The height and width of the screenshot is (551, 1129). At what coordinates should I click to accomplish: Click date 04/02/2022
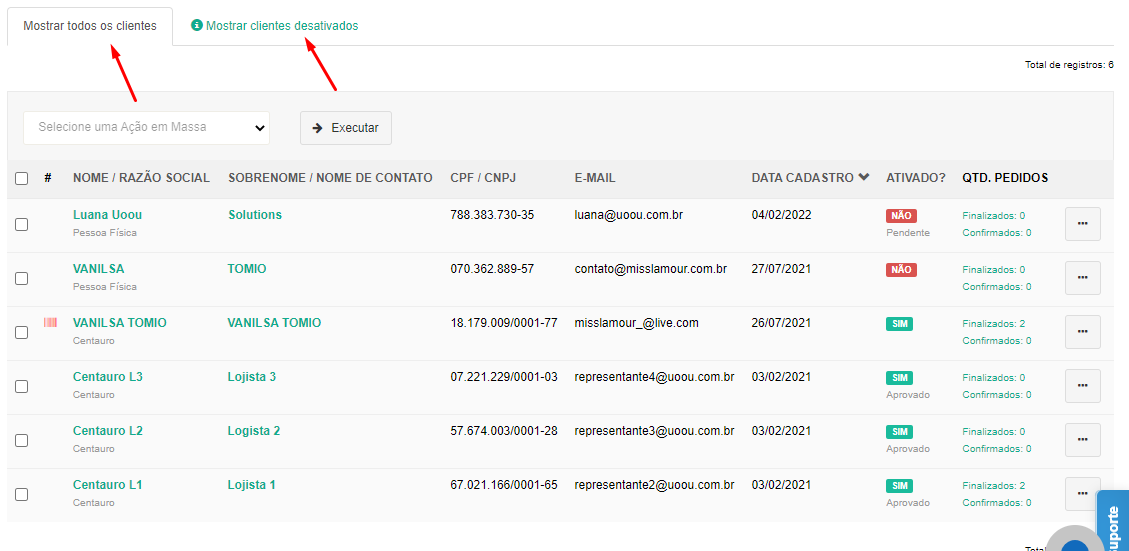tap(781, 215)
